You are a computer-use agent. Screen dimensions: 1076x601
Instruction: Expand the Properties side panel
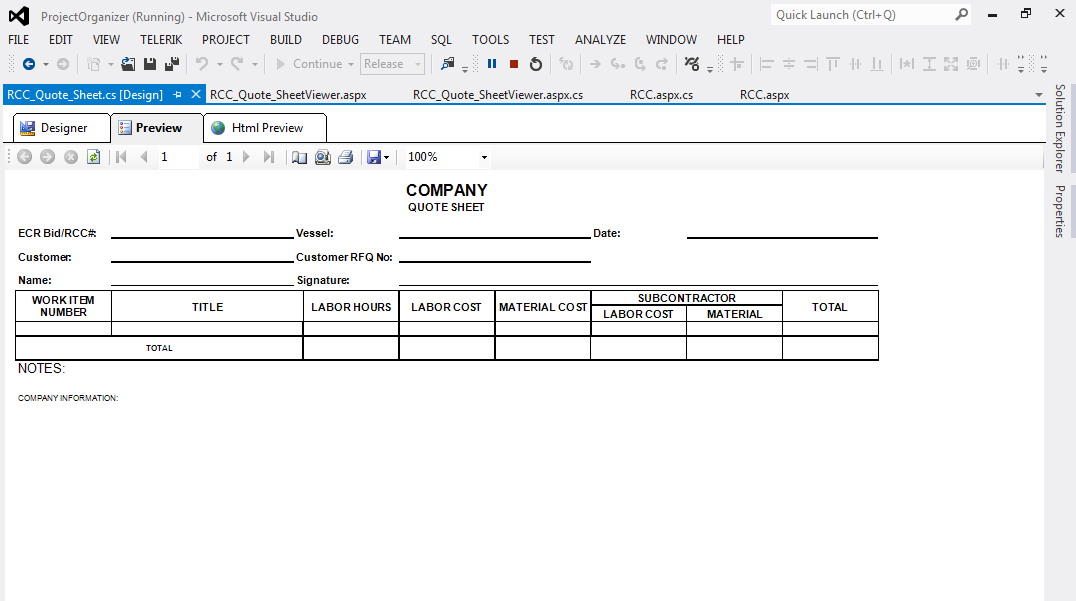click(x=1060, y=211)
